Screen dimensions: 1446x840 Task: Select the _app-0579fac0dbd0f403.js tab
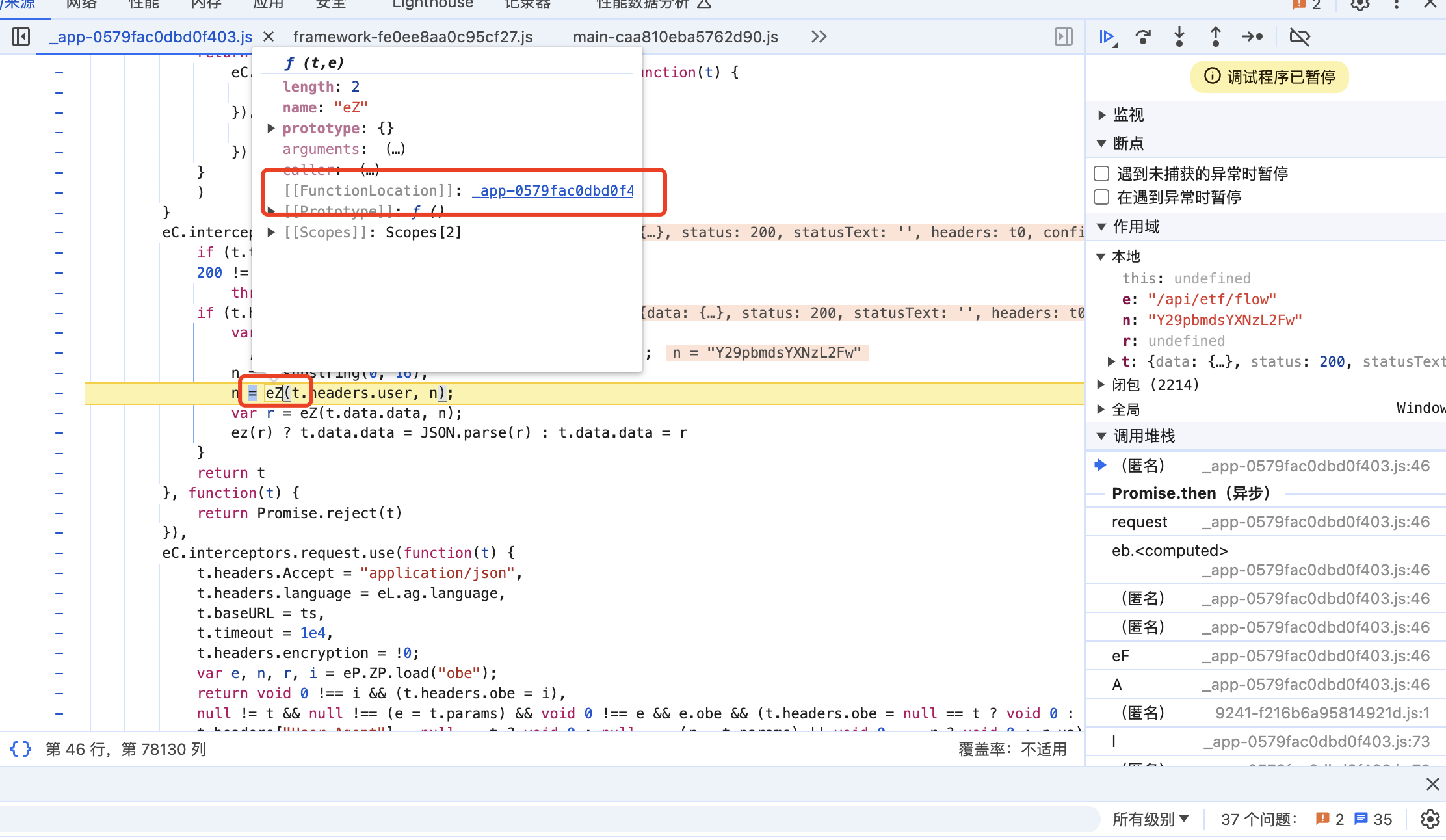pos(151,37)
